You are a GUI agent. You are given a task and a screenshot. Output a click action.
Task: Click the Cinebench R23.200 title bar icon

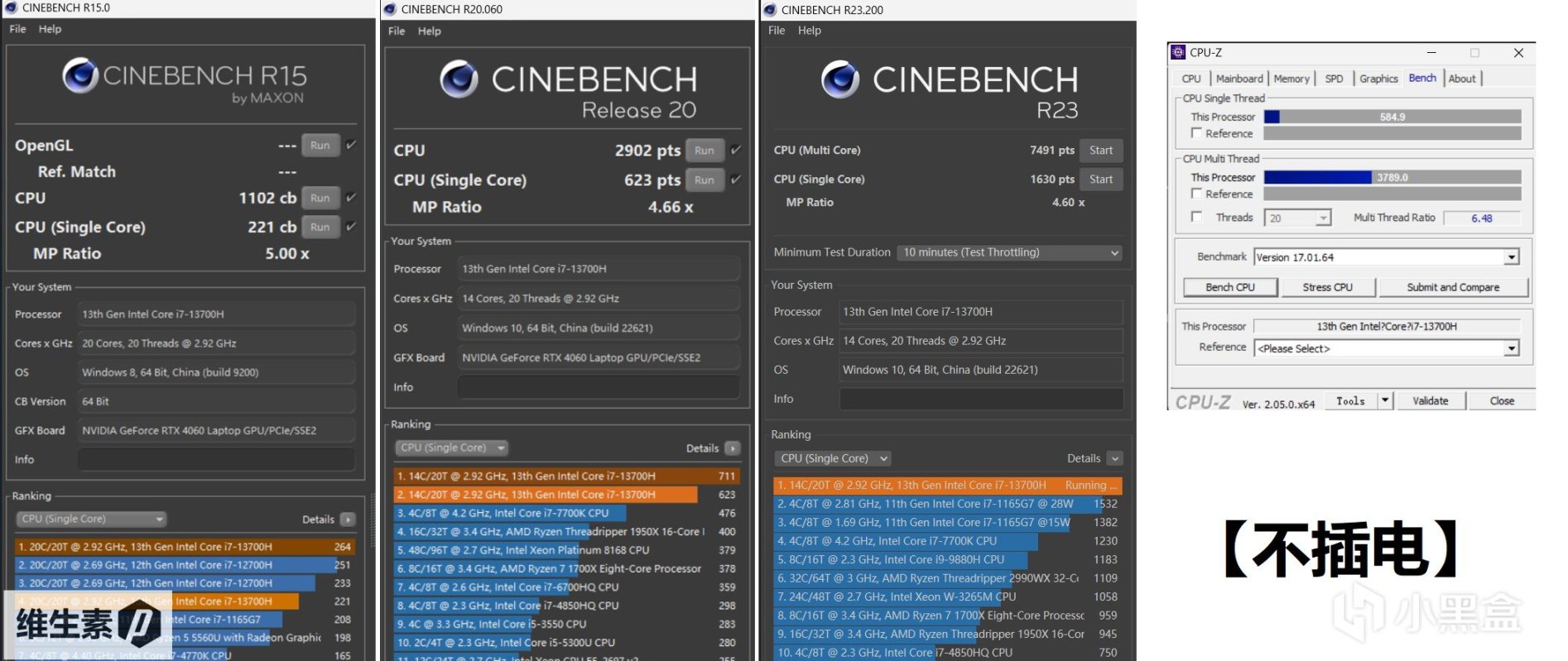(770, 10)
